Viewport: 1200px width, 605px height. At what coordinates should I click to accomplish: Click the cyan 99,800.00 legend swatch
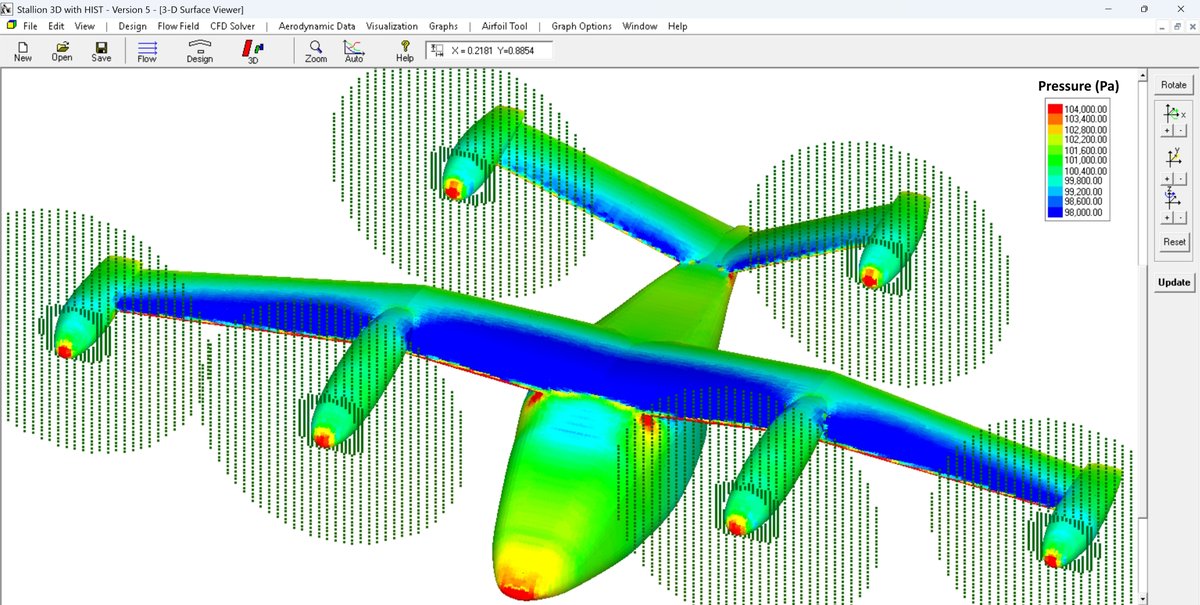click(x=1055, y=181)
